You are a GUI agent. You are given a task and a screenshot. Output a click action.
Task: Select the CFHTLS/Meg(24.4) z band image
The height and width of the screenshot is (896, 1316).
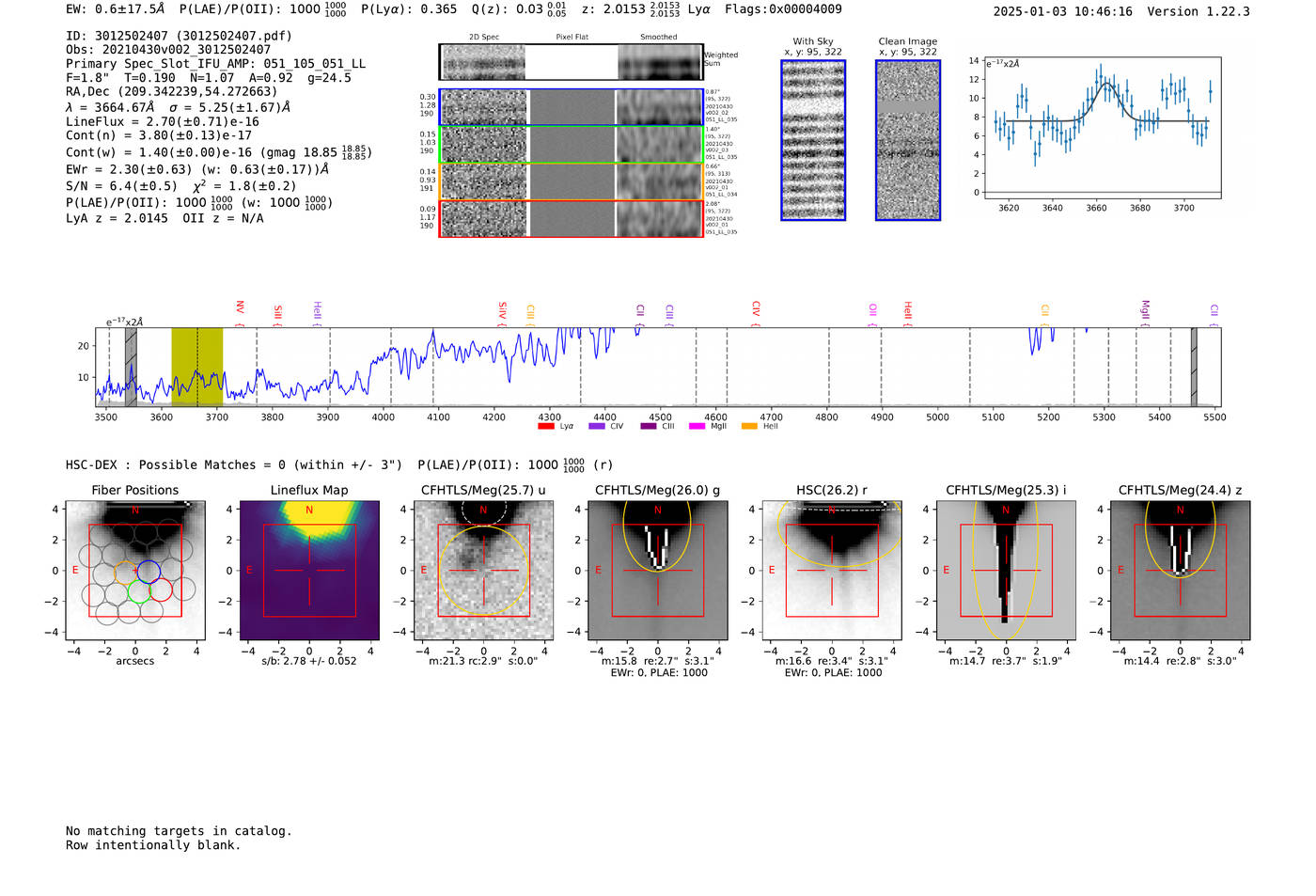pos(1180,571)
